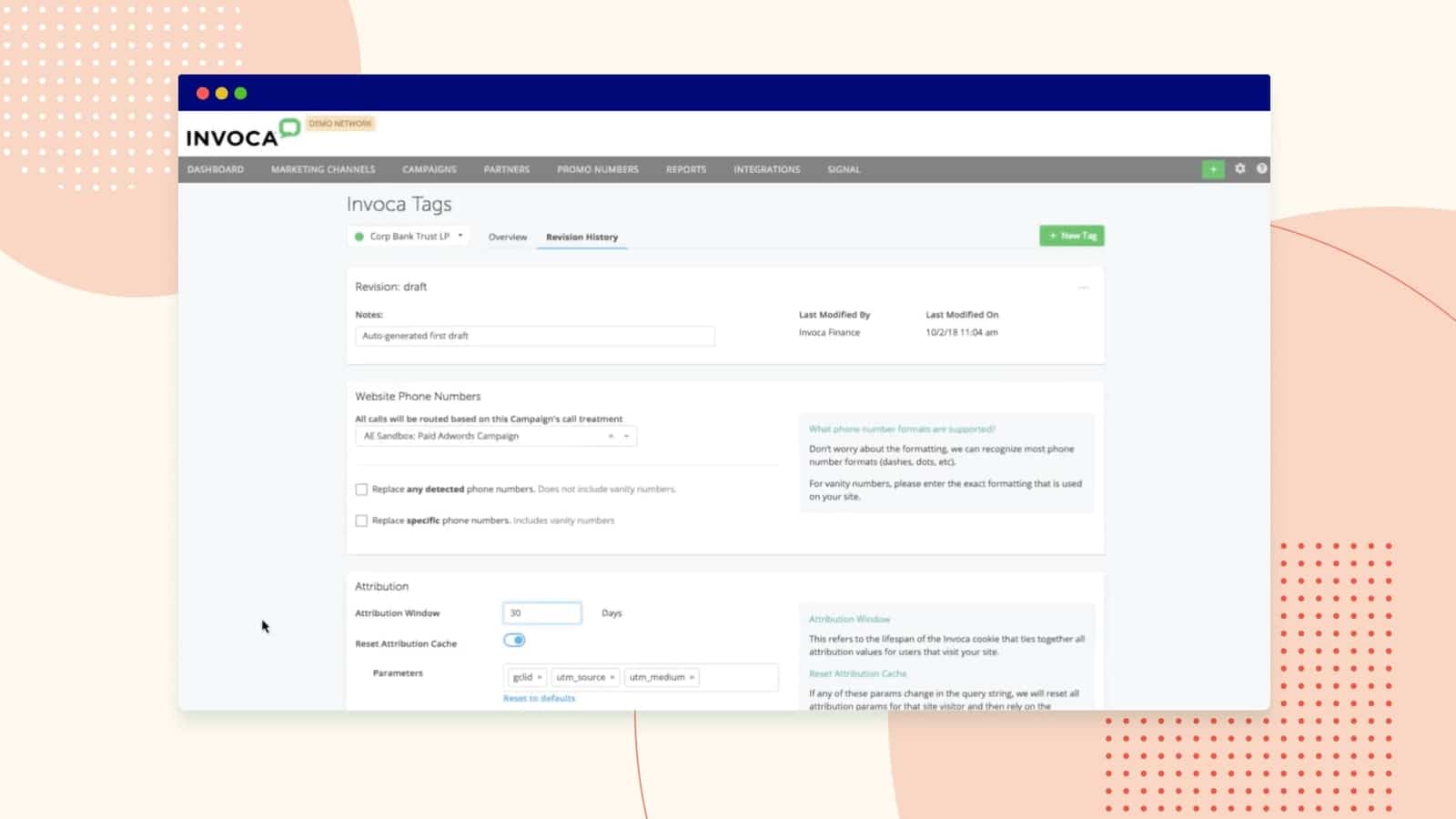Click the yellow traffic light window control
Viewport: 1456px width, 819px height.
(220, 93)
